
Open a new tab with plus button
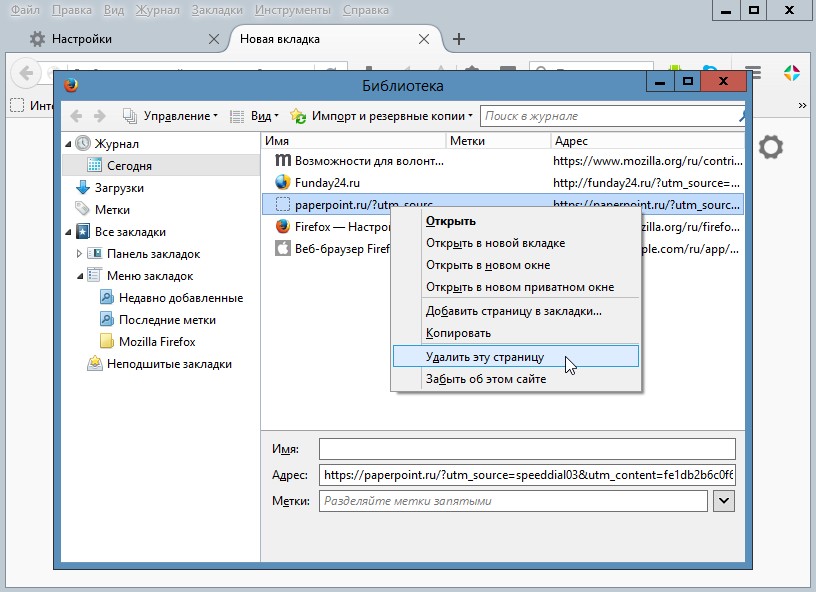click(x=458, y=39)
